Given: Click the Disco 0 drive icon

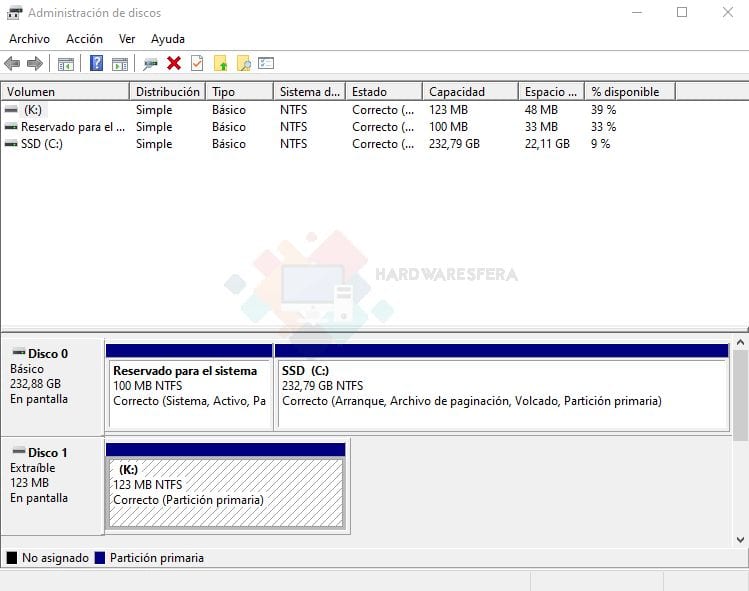Looking at the screenshot, I should click(19, 353).
